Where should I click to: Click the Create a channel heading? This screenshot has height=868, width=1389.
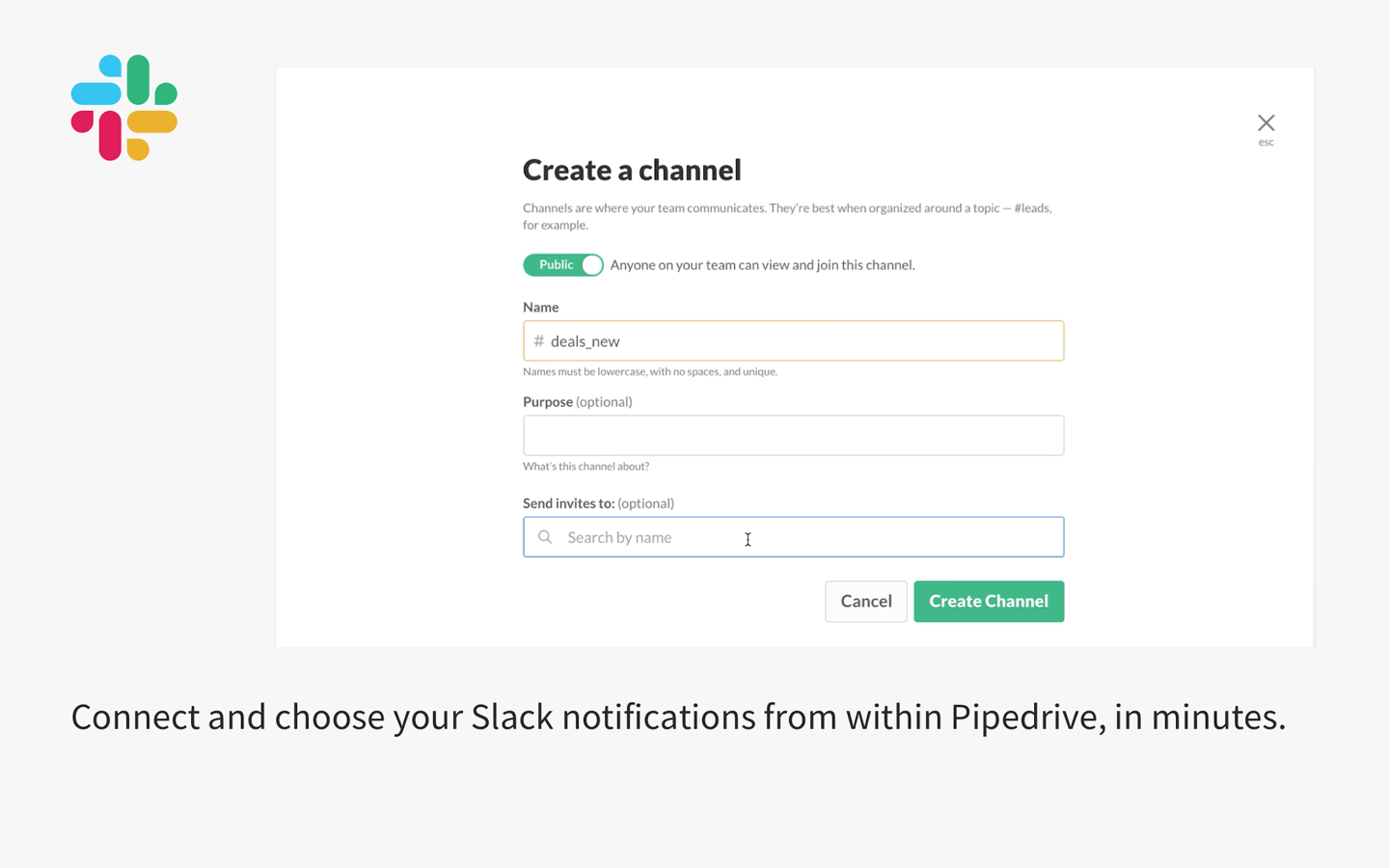tap(632, 170)
